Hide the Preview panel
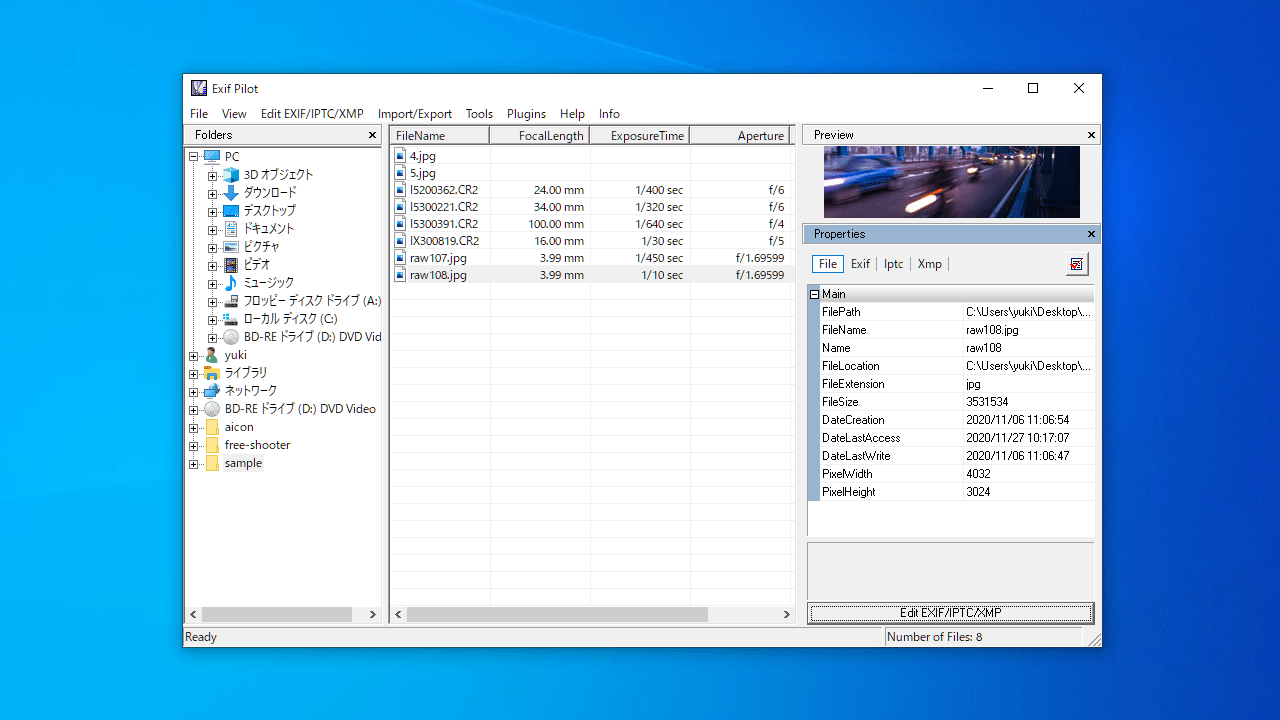 click(x=1090, y=134)
